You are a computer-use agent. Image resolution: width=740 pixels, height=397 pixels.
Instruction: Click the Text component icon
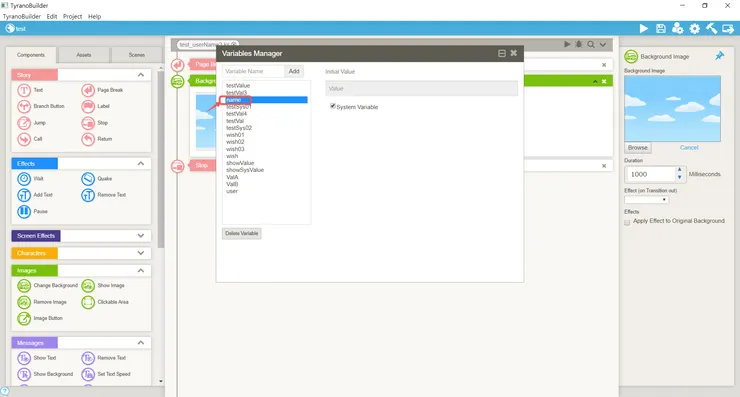[24, 90]
